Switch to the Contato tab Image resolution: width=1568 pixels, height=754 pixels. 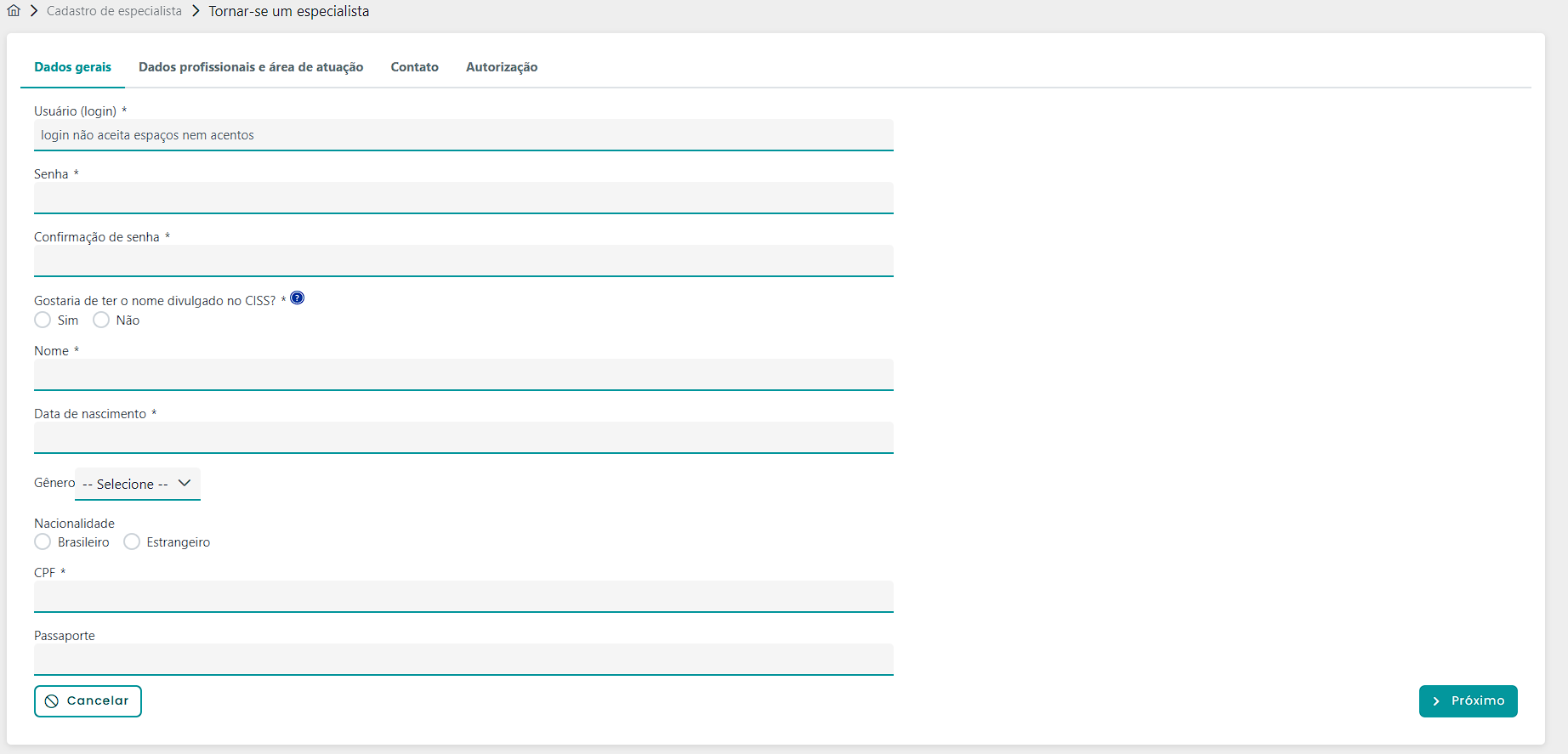tap(414, 67)
